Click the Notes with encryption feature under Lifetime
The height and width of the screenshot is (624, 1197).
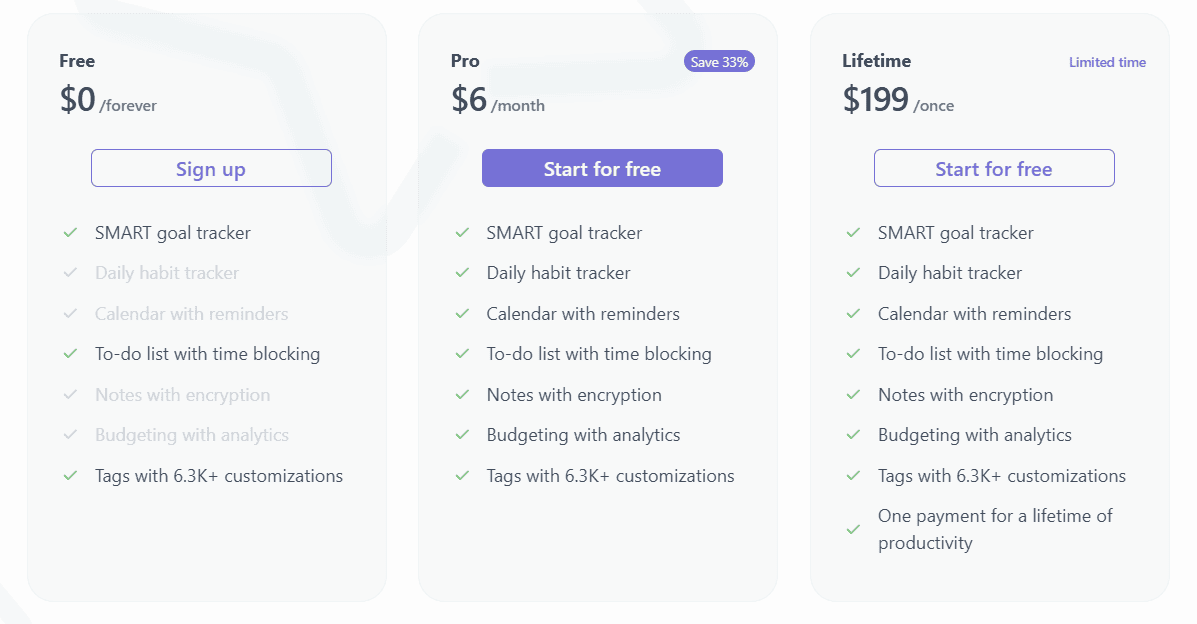[965, 394]
